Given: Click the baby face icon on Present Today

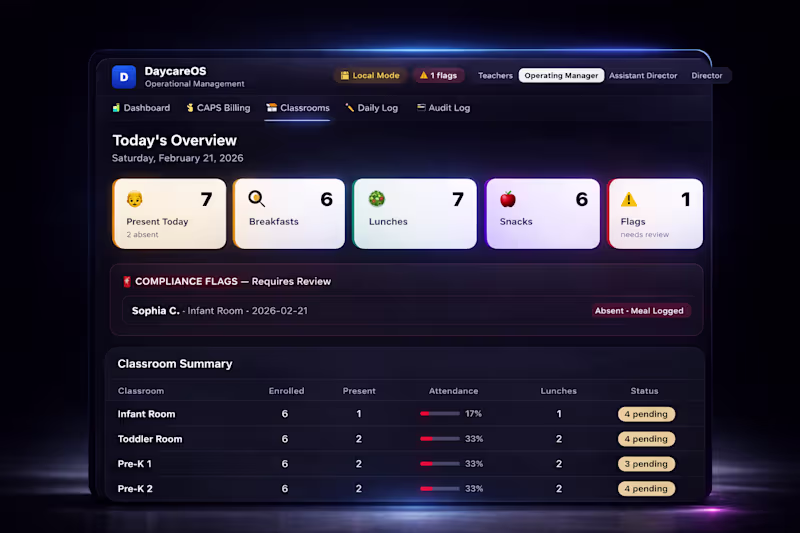Looking at the screenshot, I should 135,199.
